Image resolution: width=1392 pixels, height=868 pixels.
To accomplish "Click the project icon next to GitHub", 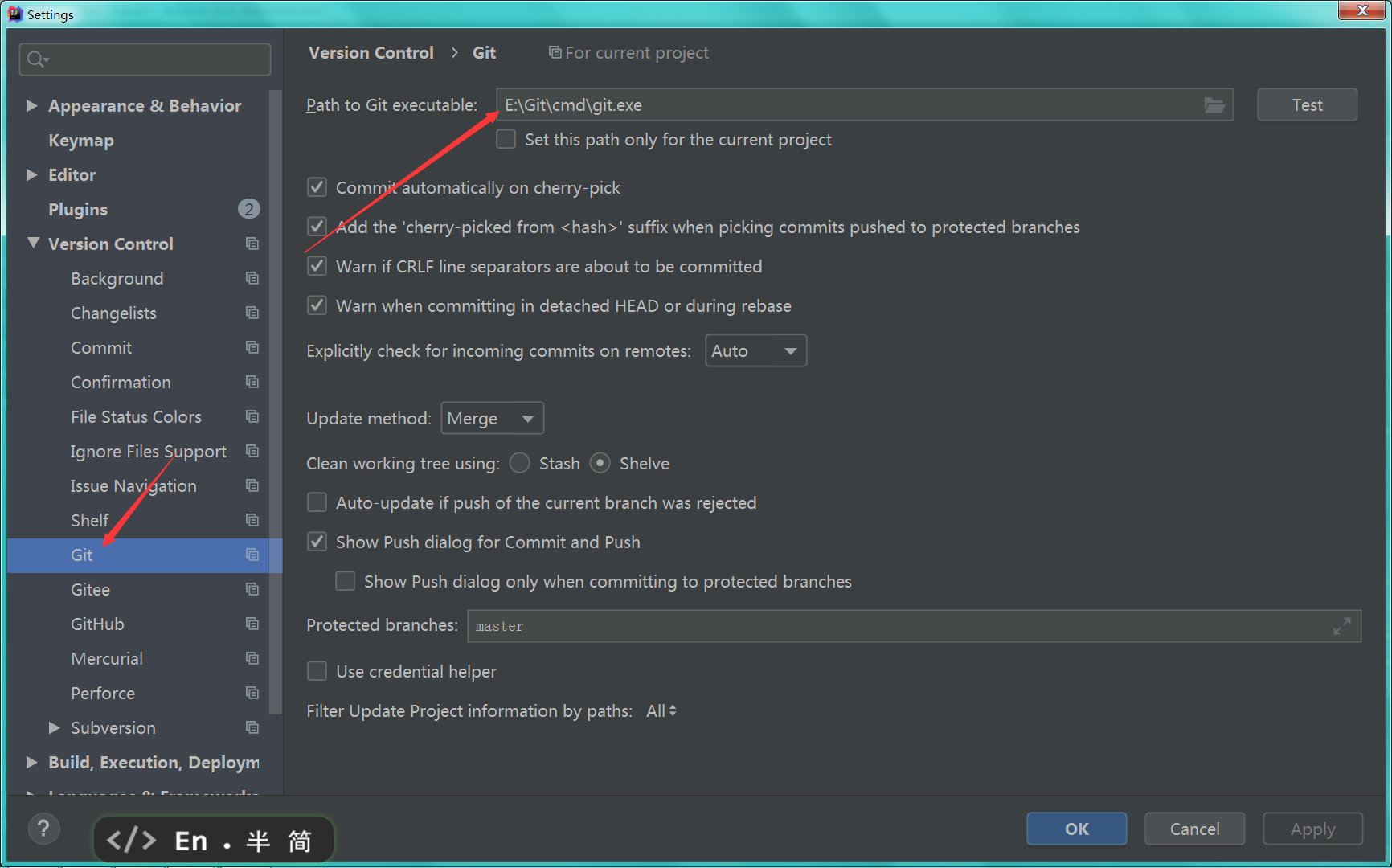I will pyautogui.click(x=252, y=624).
